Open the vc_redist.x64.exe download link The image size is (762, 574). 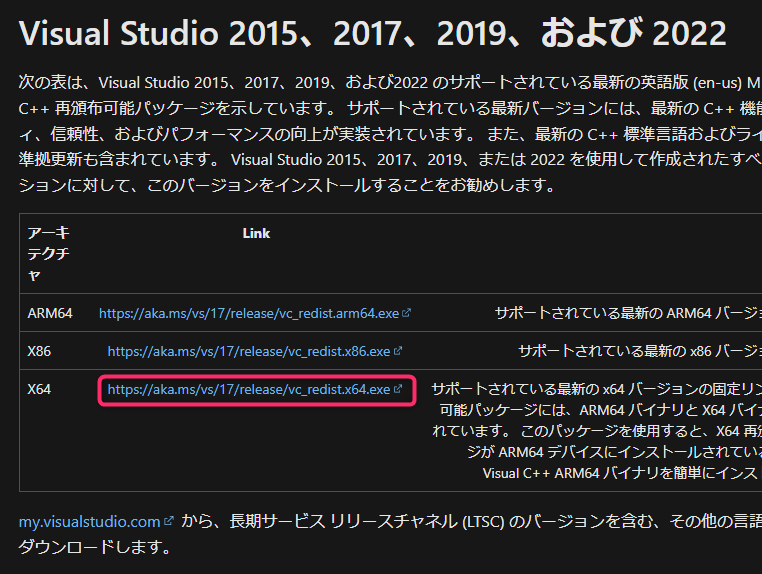(249, 389)
